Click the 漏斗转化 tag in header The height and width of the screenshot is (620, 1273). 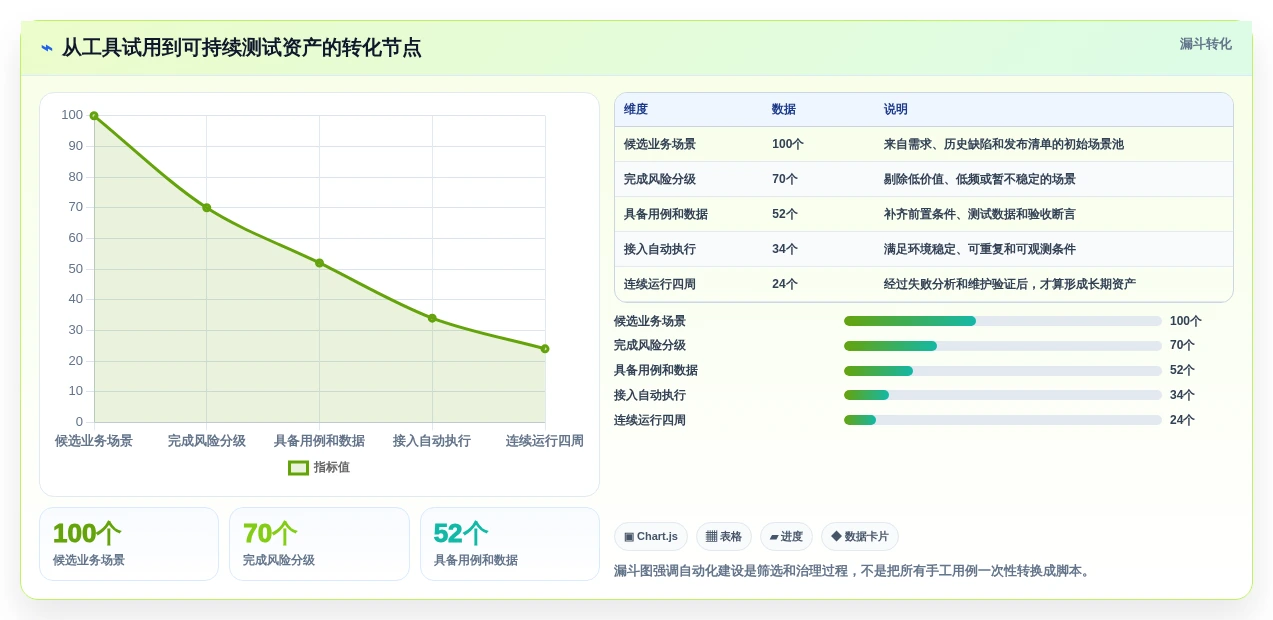(1205, 44)
